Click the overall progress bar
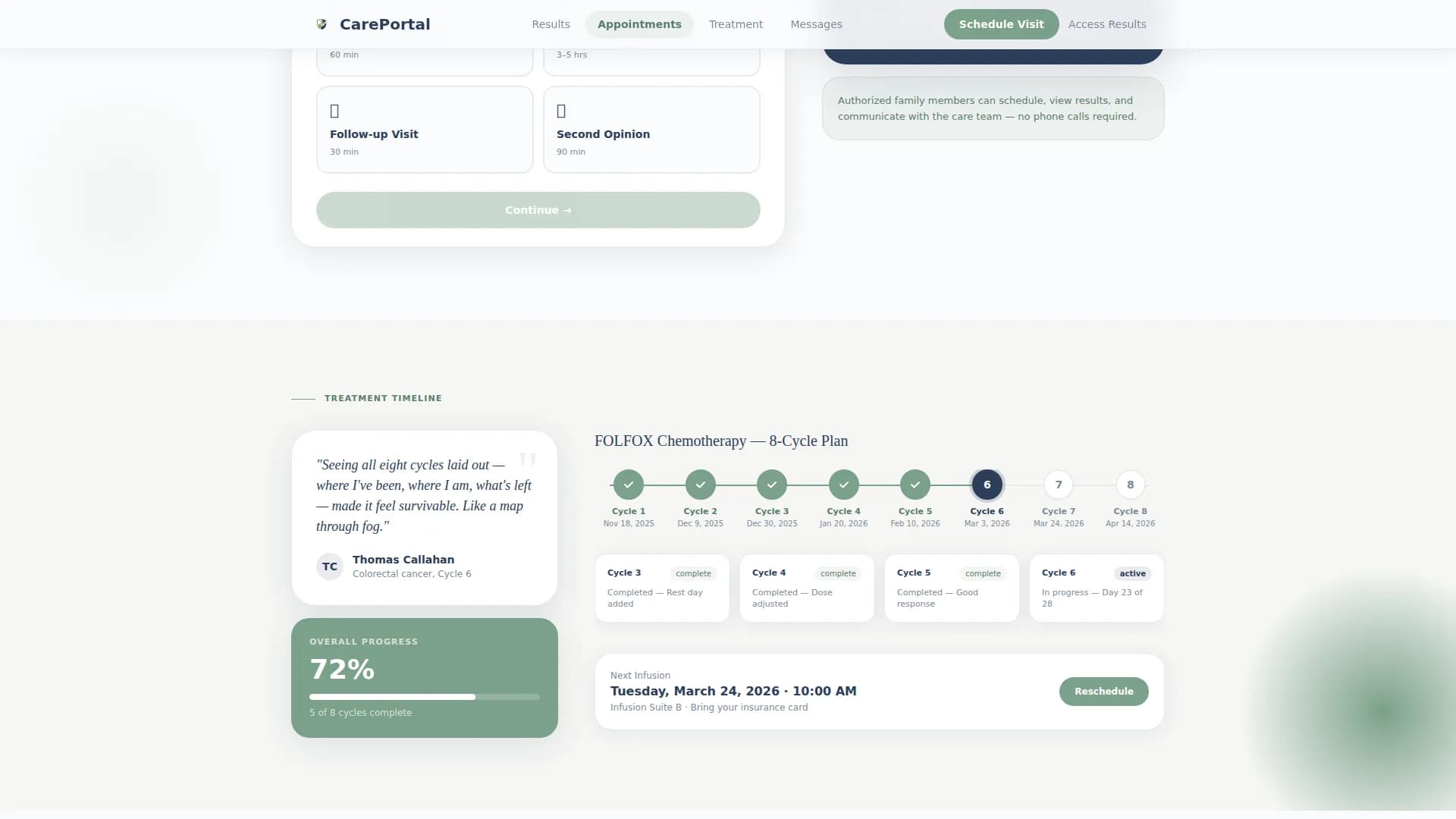The image size is (1456, 819). (x=425, y=697)
